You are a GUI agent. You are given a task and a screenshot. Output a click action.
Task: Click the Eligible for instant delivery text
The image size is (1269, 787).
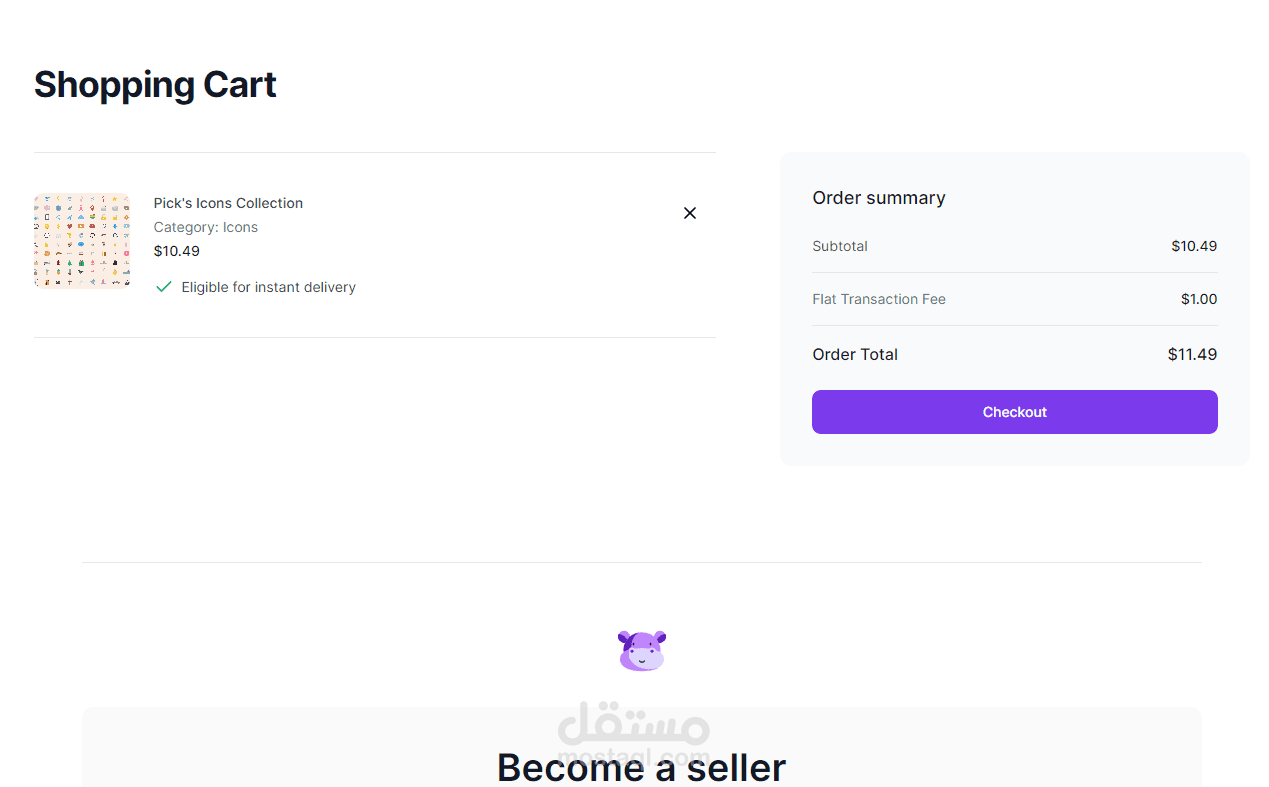pyautogui.click(x=268, y=287)
